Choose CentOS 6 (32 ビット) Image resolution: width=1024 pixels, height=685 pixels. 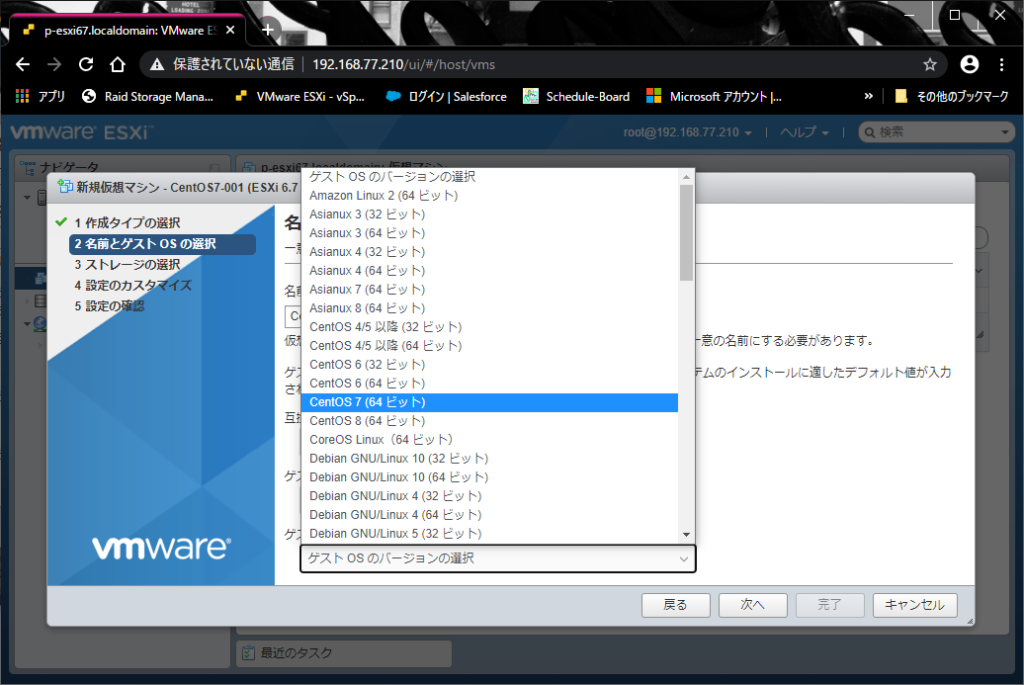489,364
